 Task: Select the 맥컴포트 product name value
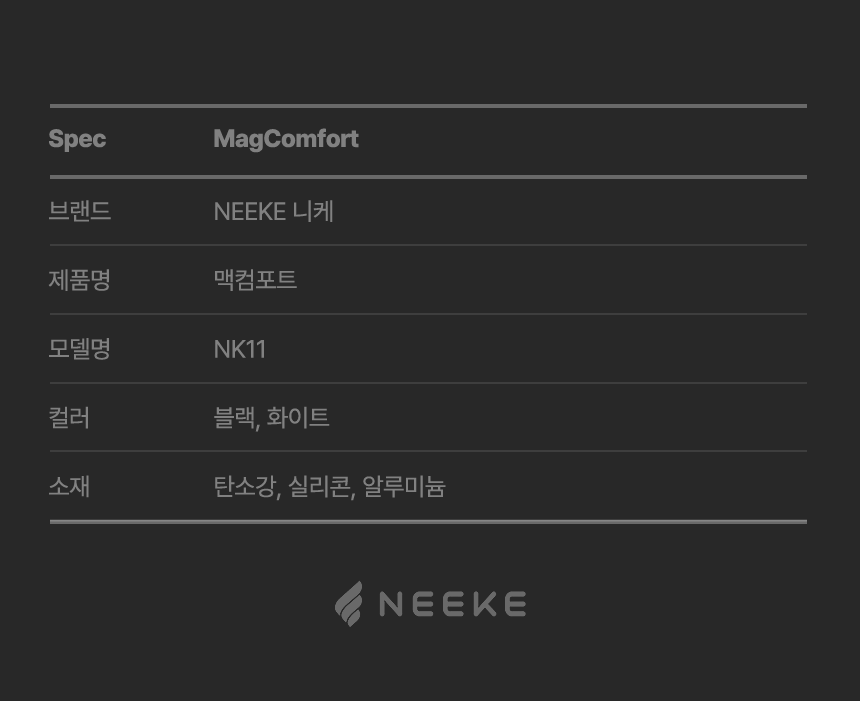(255, 280)
